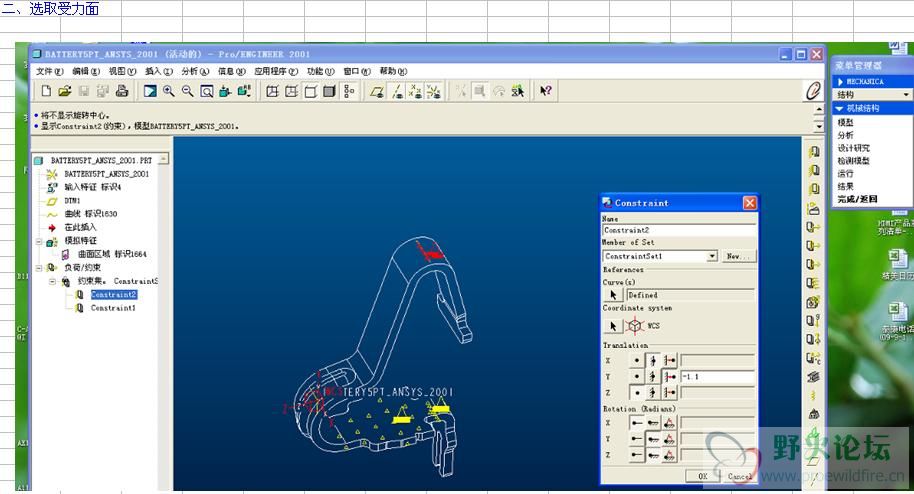Screen dimensions: 914x494
Task: Set X translation to free
Action: tap(637, 360)
